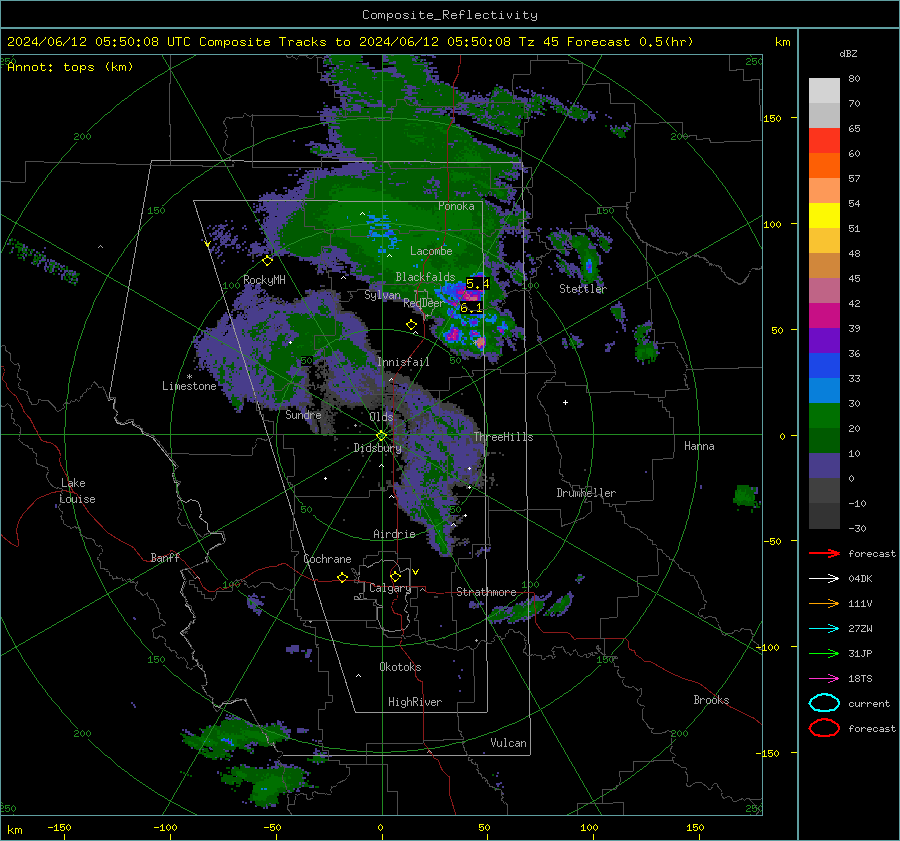The height and width of the screenshot is (841, 900).
Task: Click the Sundre city label
Action: (x=304, y=414)
